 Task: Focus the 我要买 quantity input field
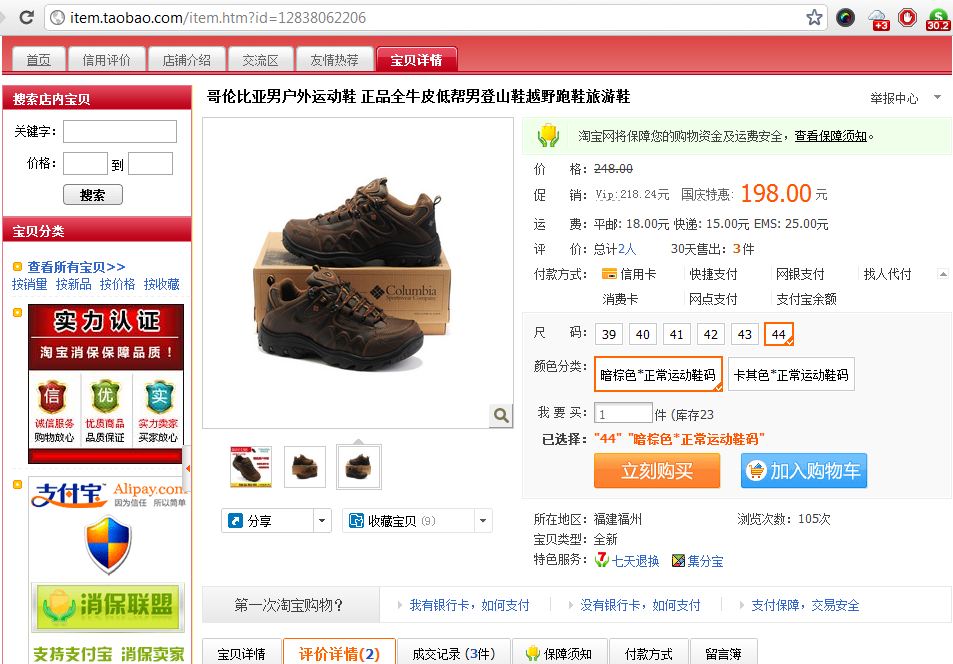click(x=623, y=413)
